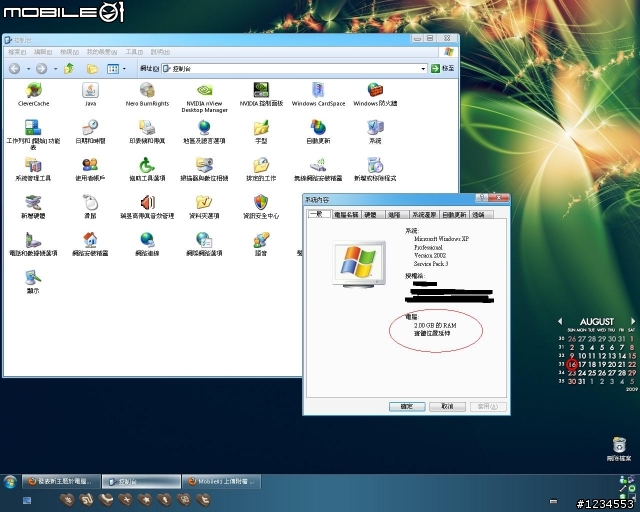Open the accessibility options wheelchair icon
This screenshot has height=512, width=640.
pyautogui.click(x=147, y=169)
